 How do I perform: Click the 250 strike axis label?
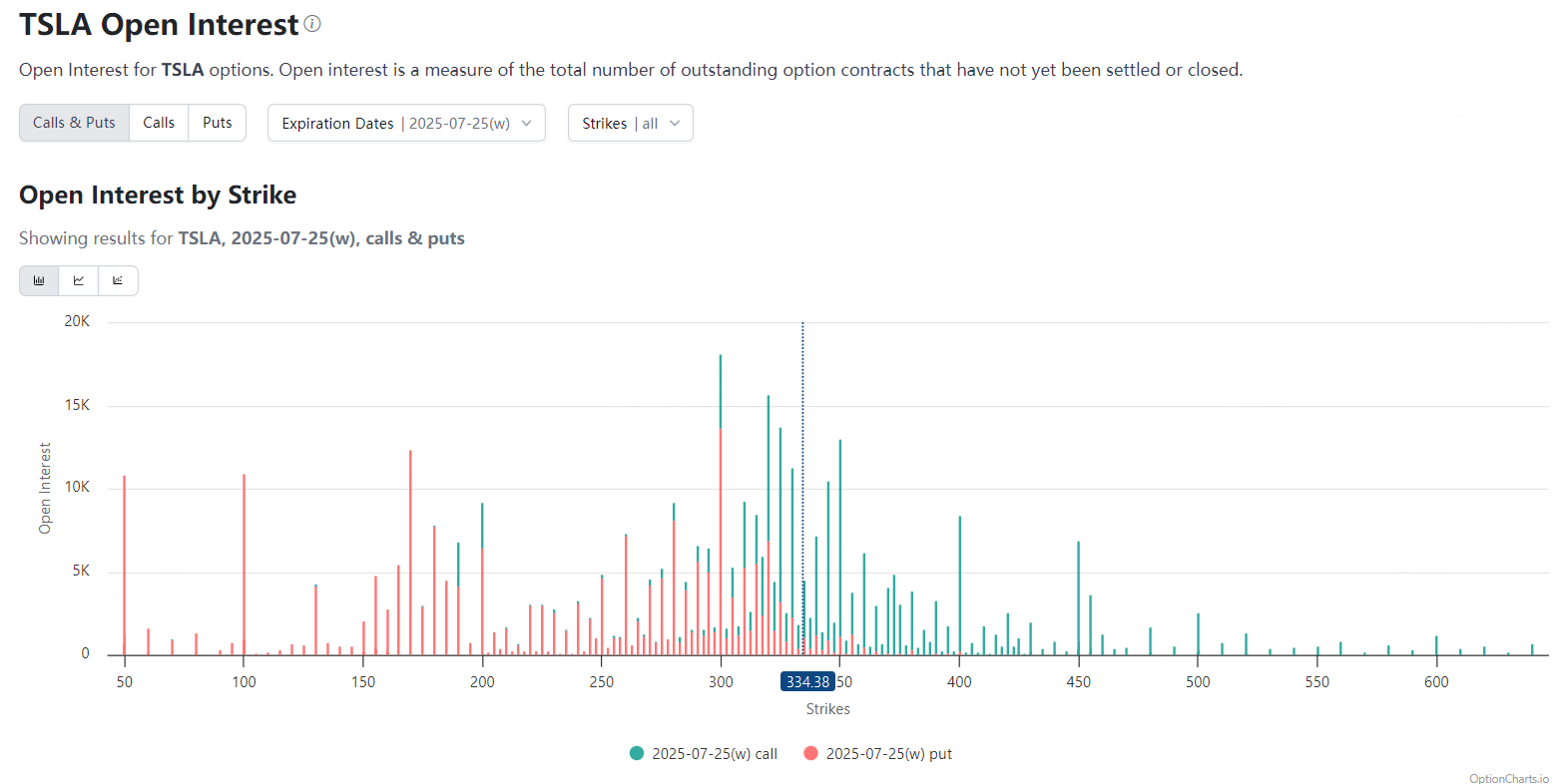point(602,682)
